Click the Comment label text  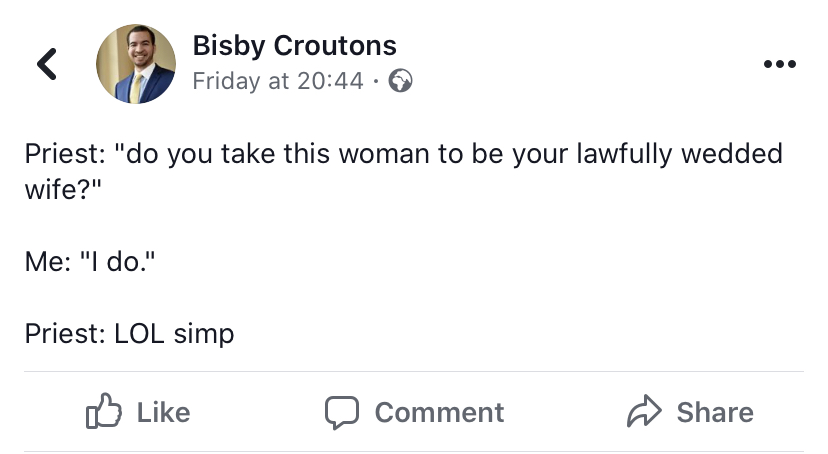pyautogui.click(x=439, y=412)
